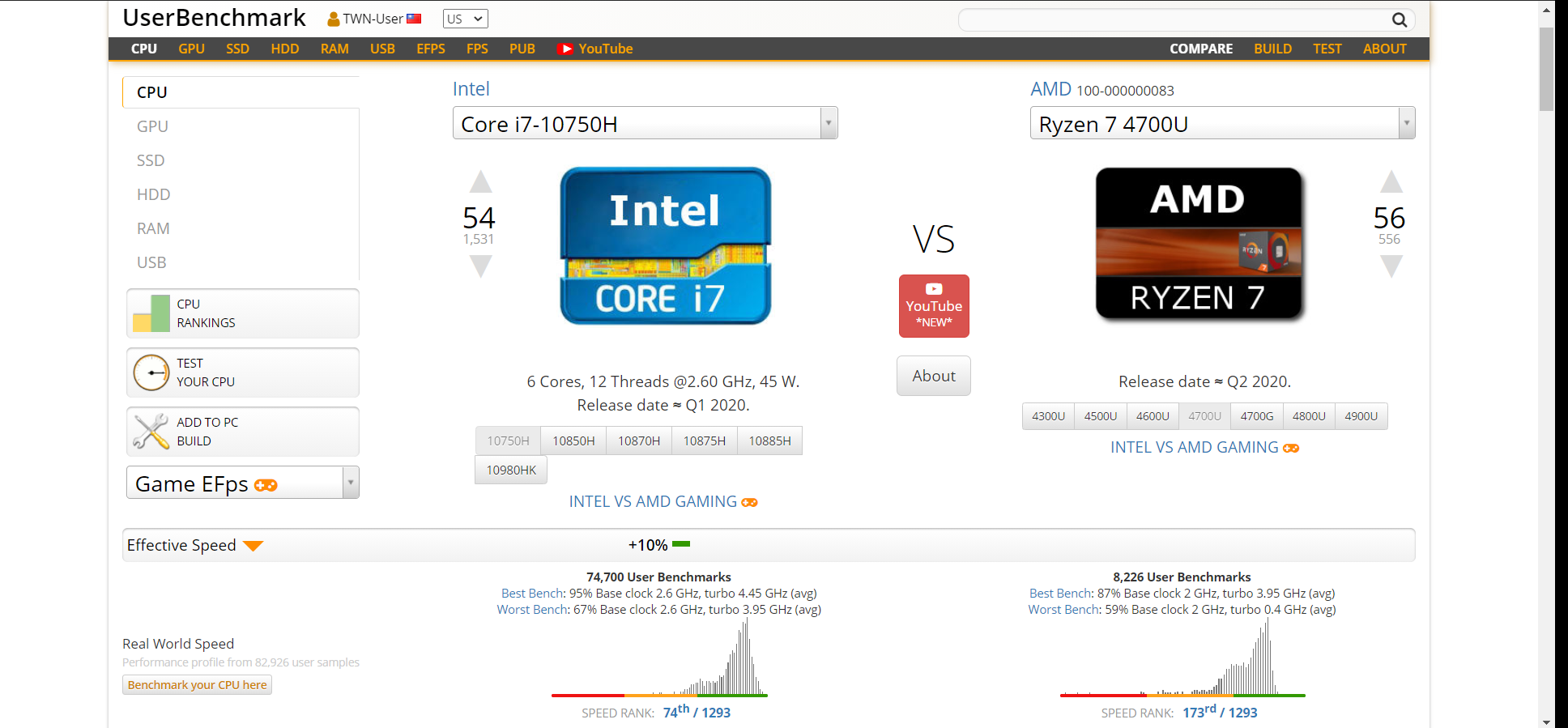Open the COMPARE navbar item

(1201, 49)
